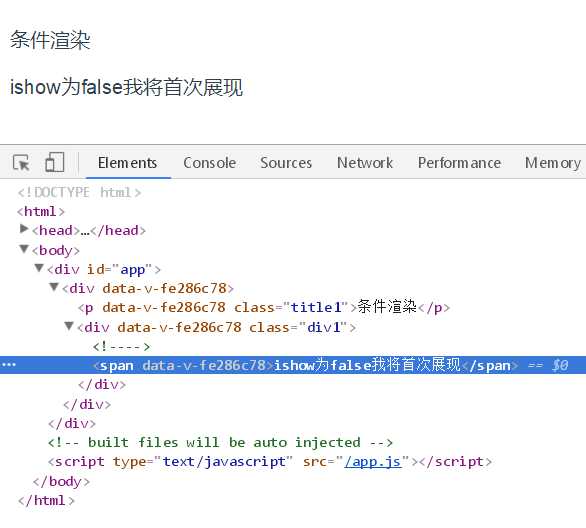
Task: Select the <!DOCTYPE html> line
Action: click(x=79, y=192)
